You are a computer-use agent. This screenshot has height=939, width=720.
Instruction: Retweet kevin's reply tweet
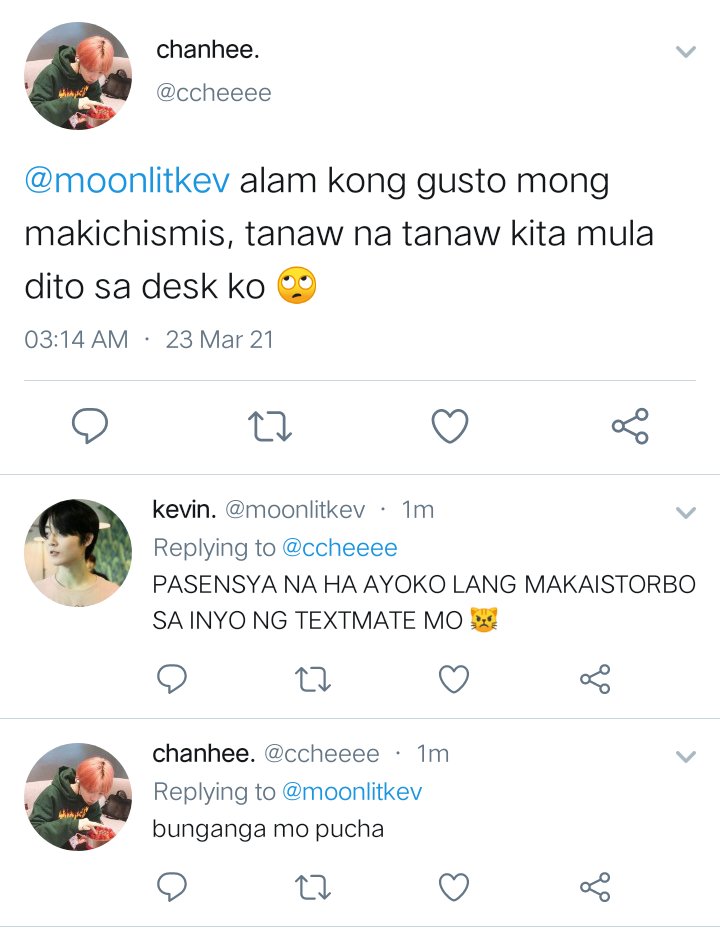click(313, 679)
